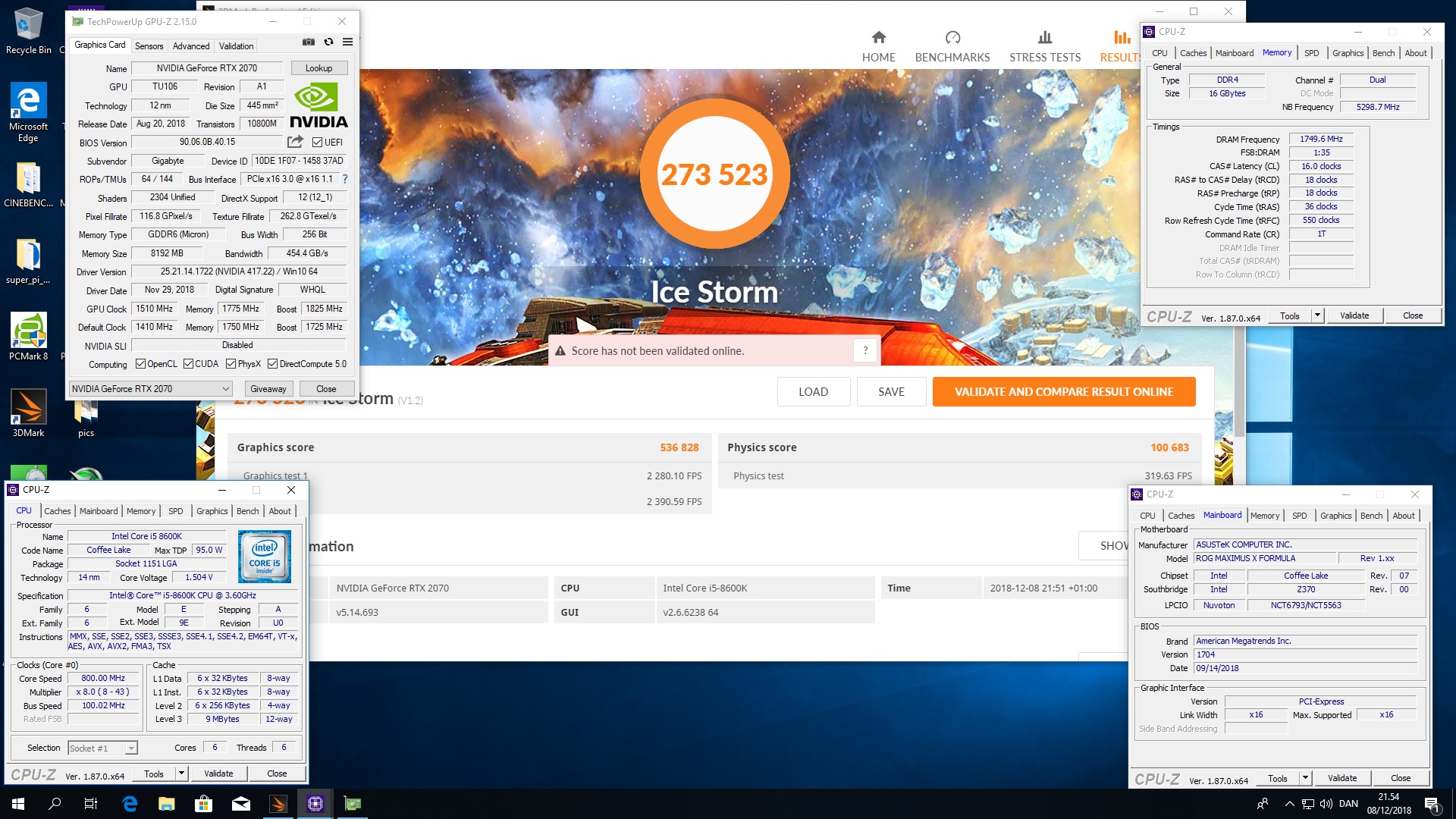The image size is (1456, 819).
Task: Open the Mail taskbar icon
Action: coord(241,804)
